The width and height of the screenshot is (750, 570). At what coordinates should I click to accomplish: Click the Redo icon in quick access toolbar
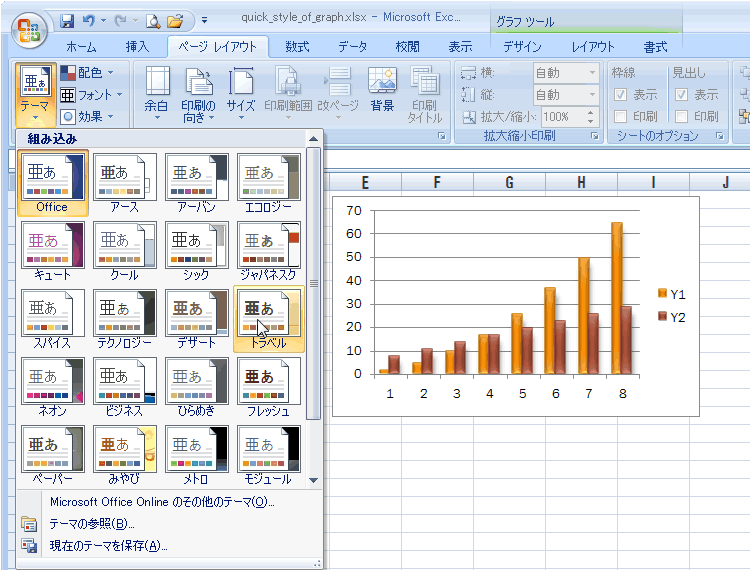[121, 21]
